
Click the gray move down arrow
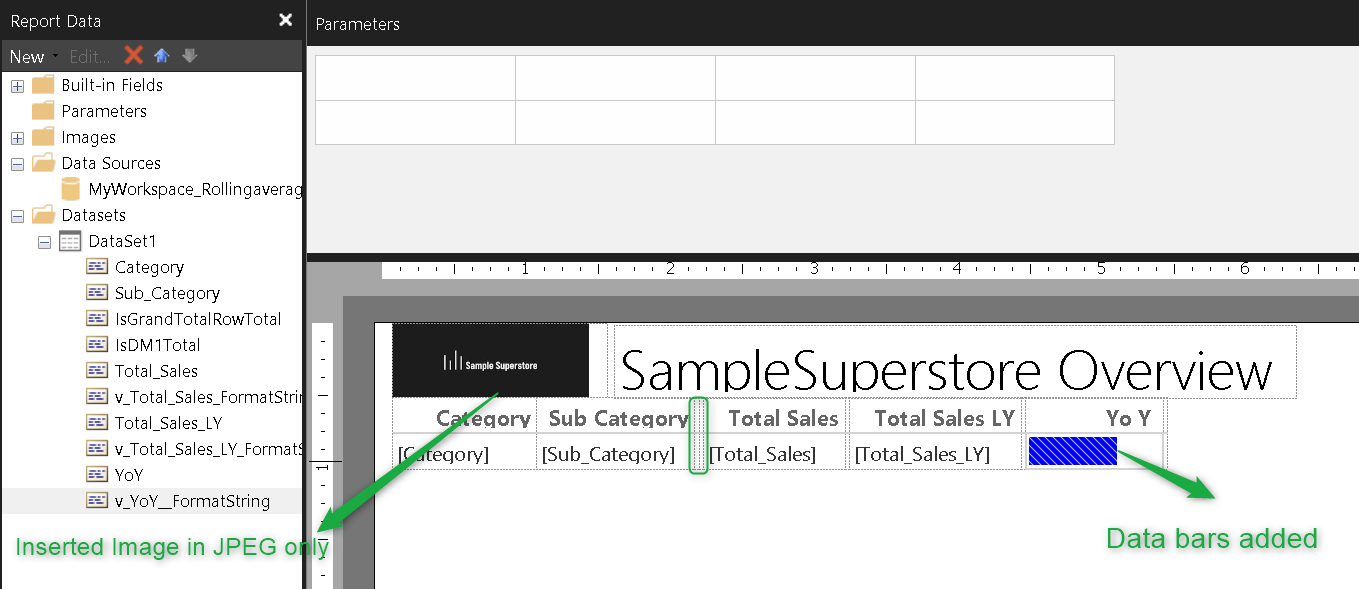click(189, 56)
